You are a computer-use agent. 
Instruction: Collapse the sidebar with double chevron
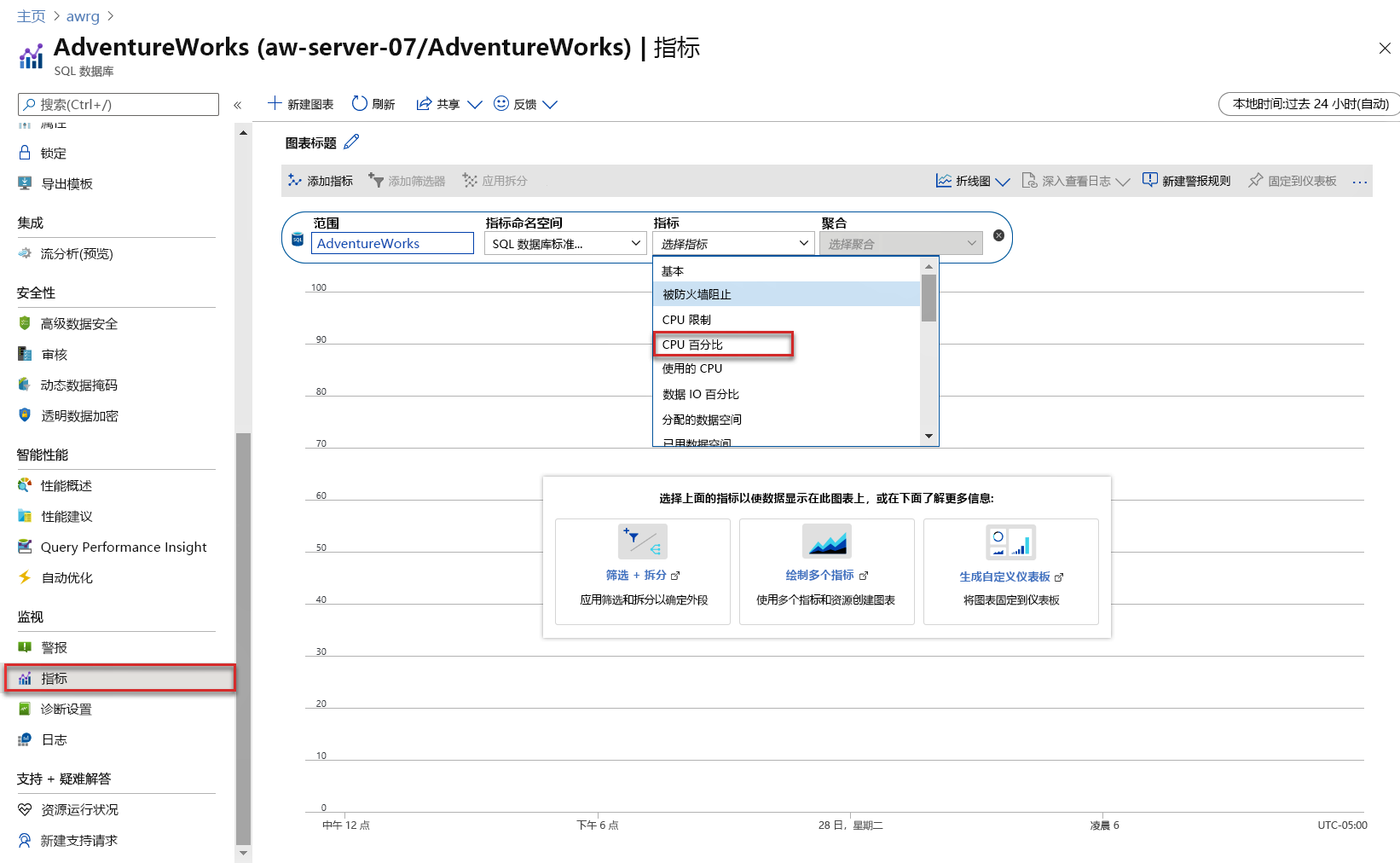(x=237, y=105)
